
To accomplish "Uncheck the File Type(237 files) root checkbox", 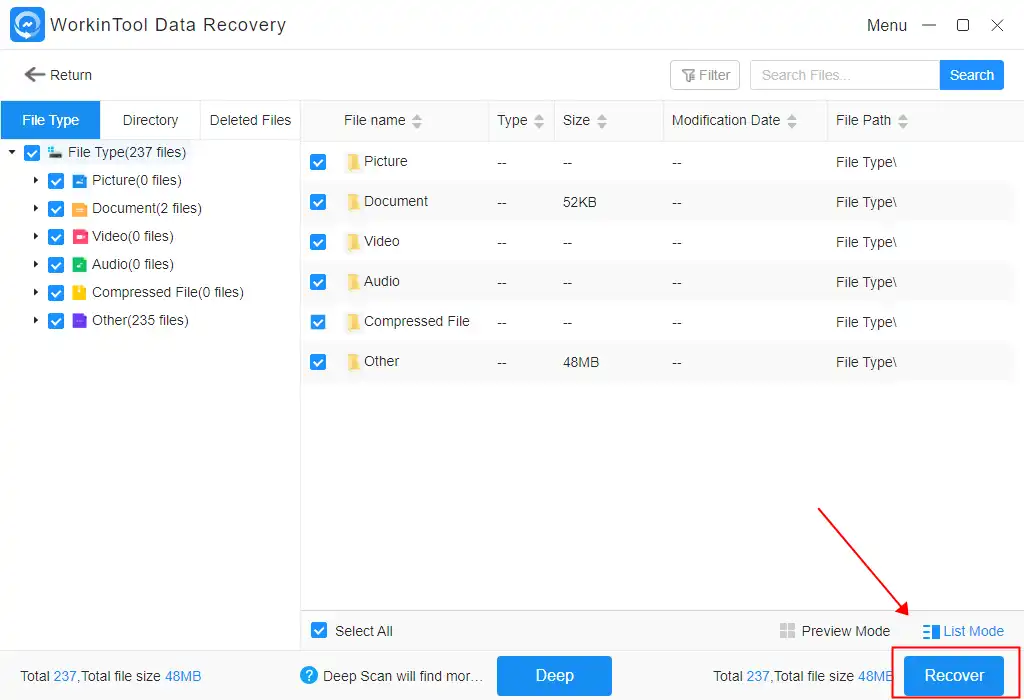I will 32,153.
